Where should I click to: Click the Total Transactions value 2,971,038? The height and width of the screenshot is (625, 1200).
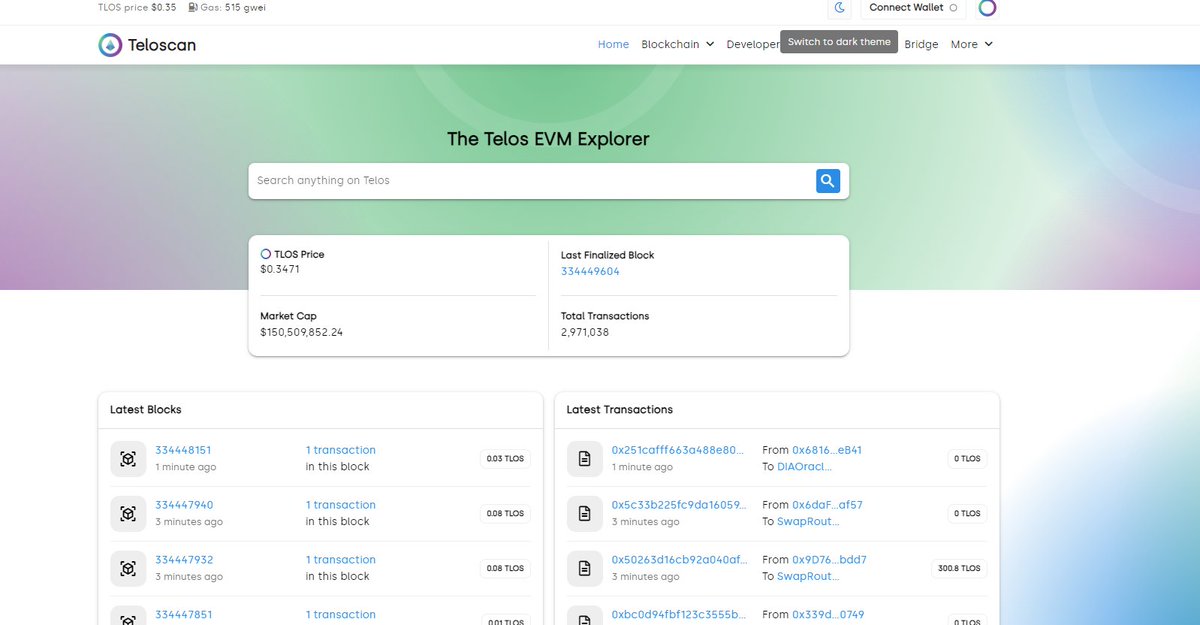[585, 332]
